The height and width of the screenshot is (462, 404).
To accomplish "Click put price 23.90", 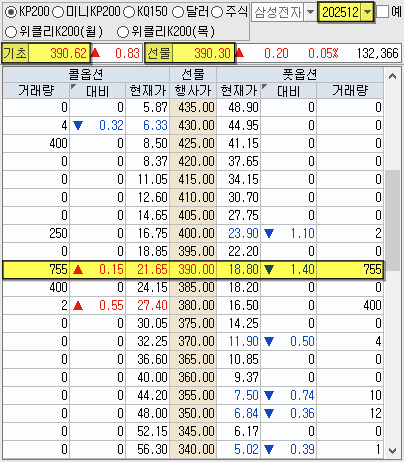I will pyautogui.click(x=243, y=234).
